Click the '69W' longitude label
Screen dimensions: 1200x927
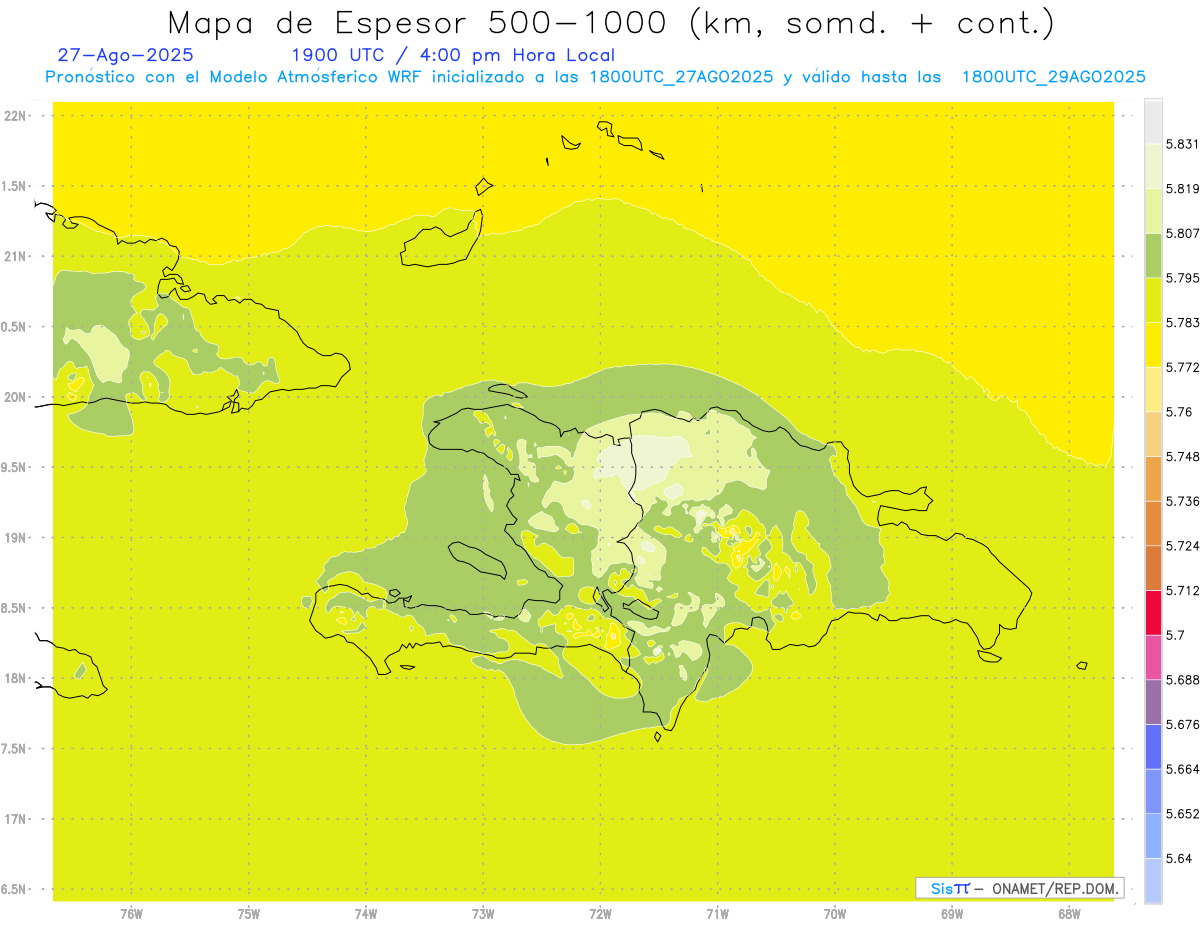pyautogui.click(x=952, y=914)
